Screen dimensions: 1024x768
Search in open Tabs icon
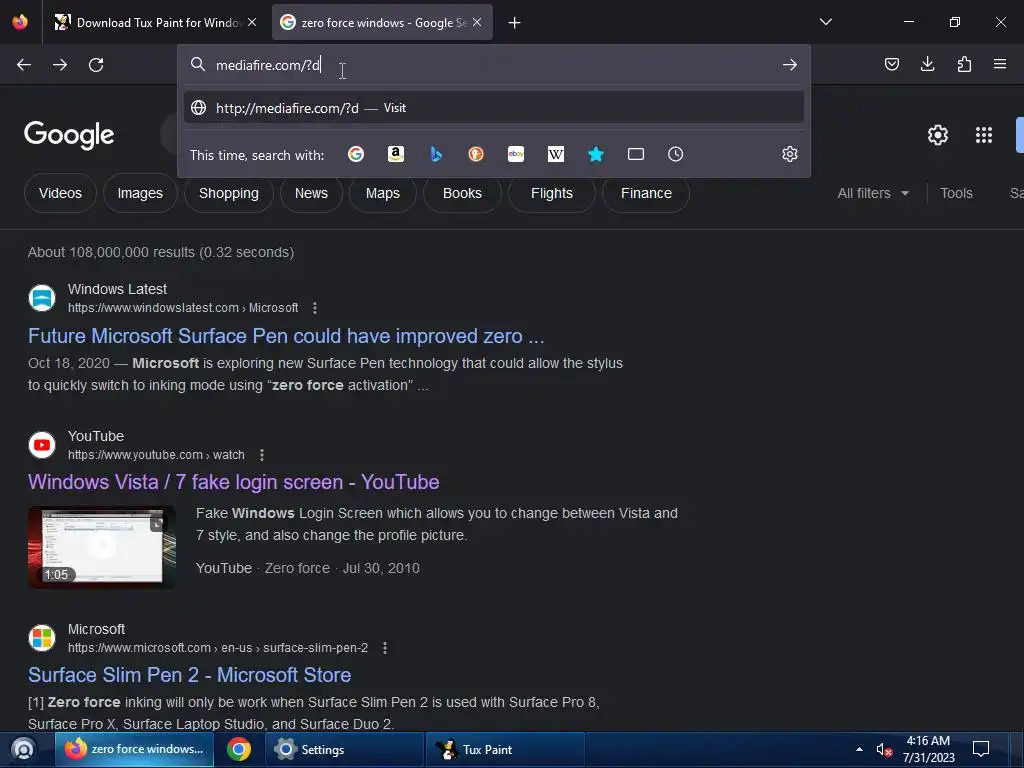(x=635, y=154)
